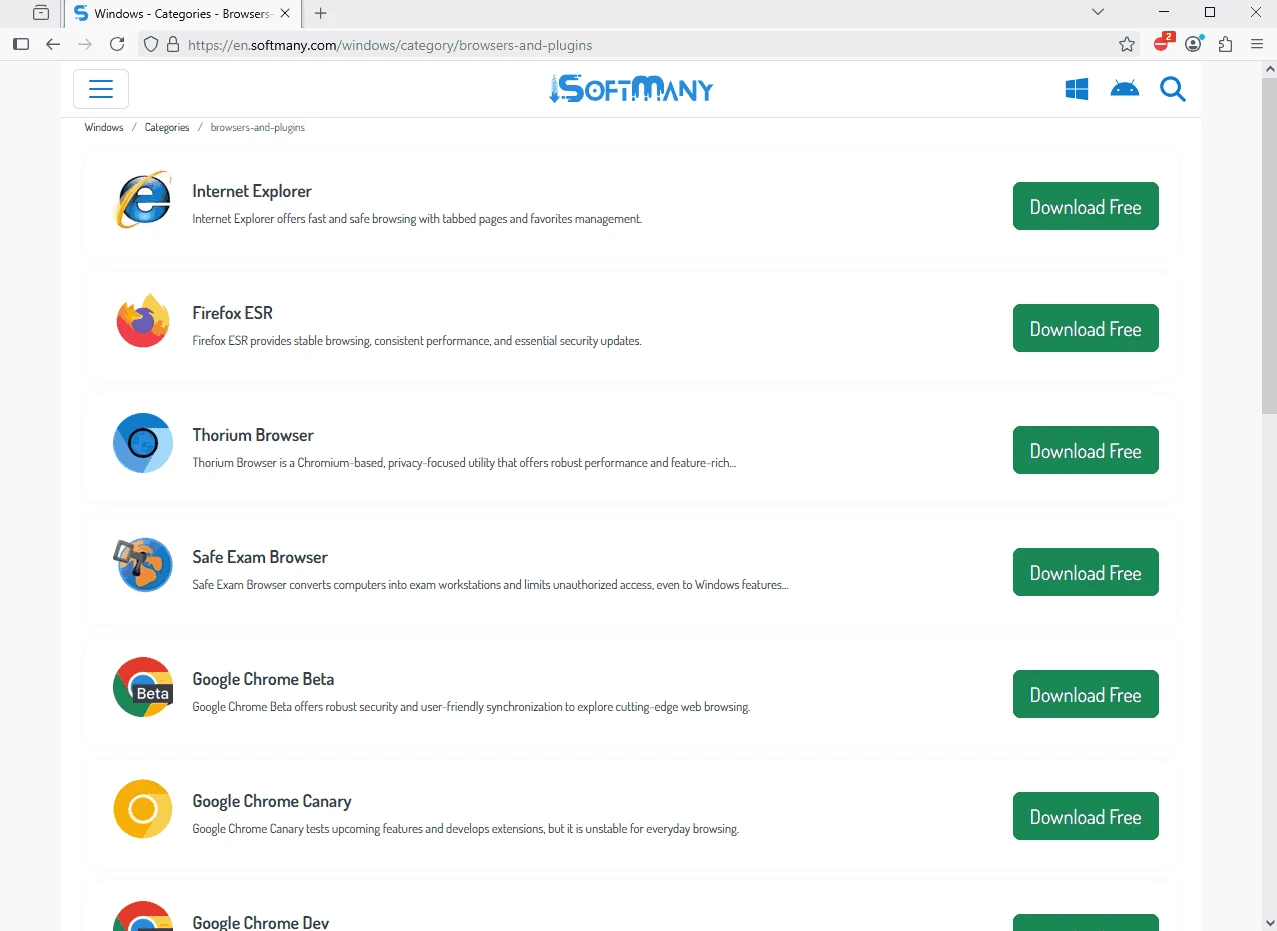The width and height of the screenshot is (1277, 931).
Task: Download Free button for Firefox ESR
Action: click(1086, 328)
